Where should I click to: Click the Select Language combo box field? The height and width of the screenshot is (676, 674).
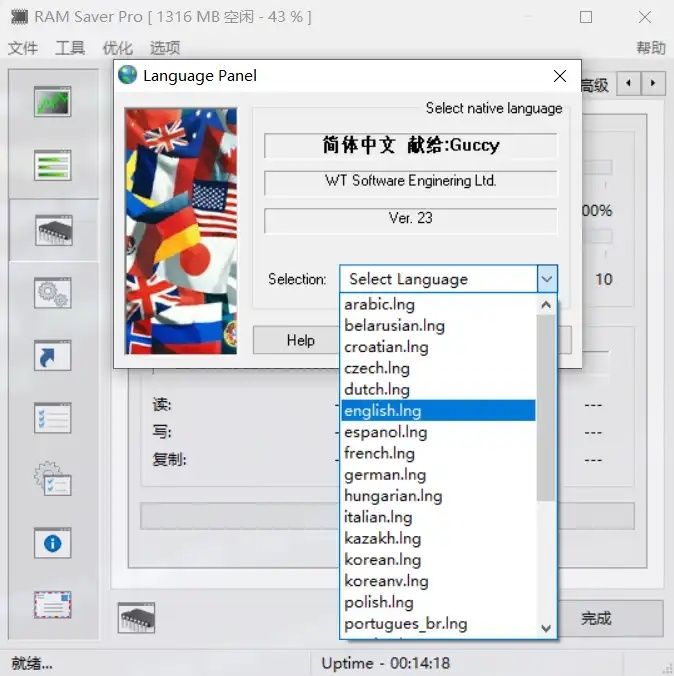439,279
